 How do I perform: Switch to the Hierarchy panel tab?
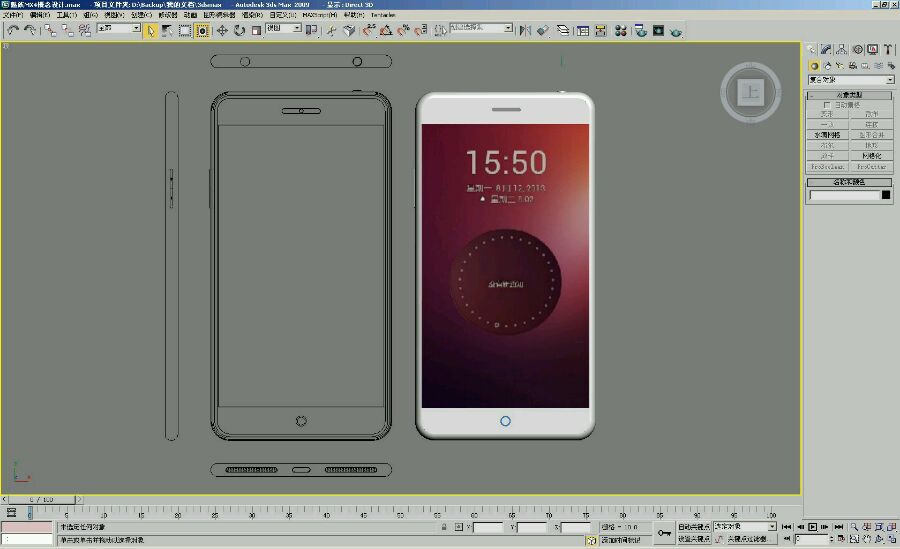pyautogui.click(x=841, y=50)
